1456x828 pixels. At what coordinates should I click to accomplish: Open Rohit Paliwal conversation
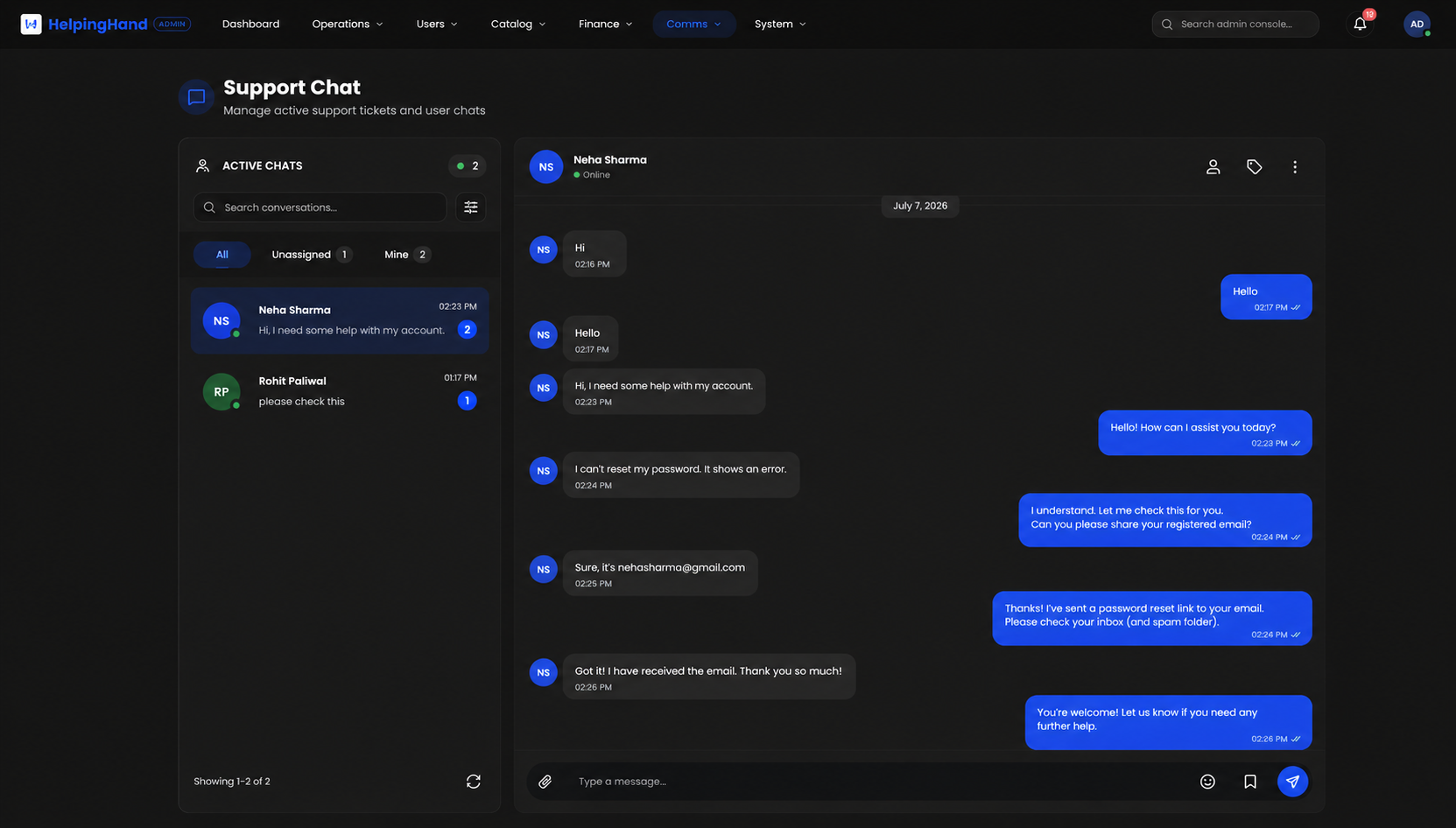[x=340, y=391]
